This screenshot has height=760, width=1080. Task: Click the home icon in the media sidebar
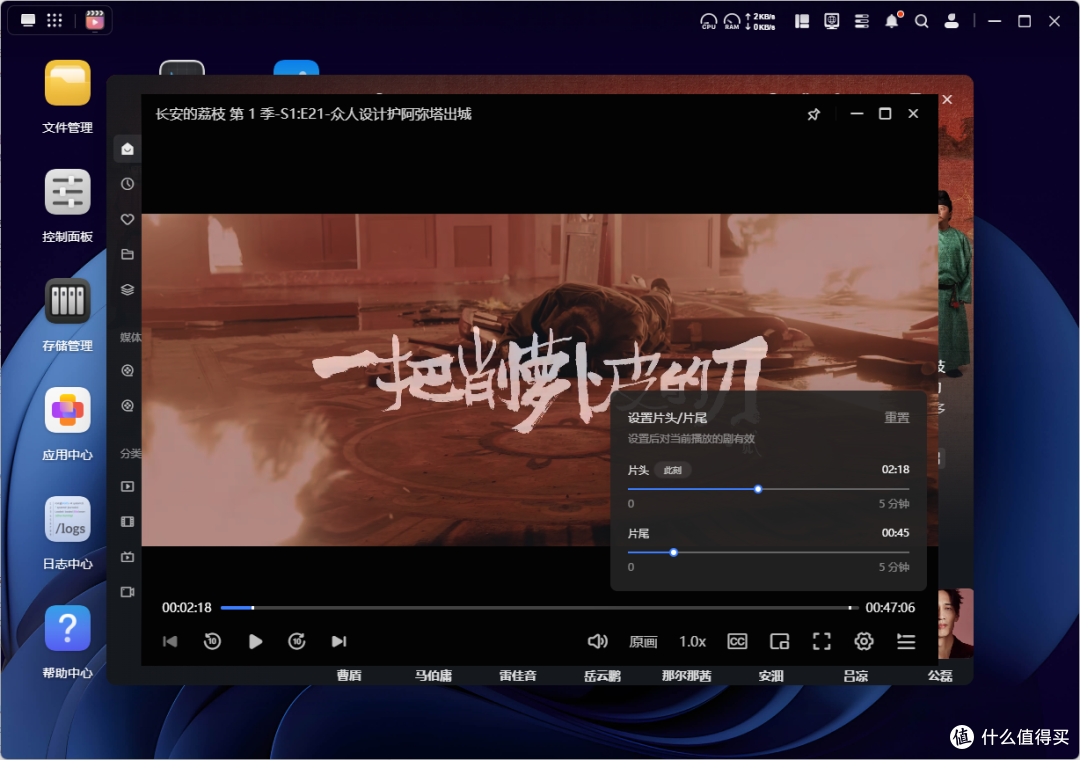tap(127, 149)
